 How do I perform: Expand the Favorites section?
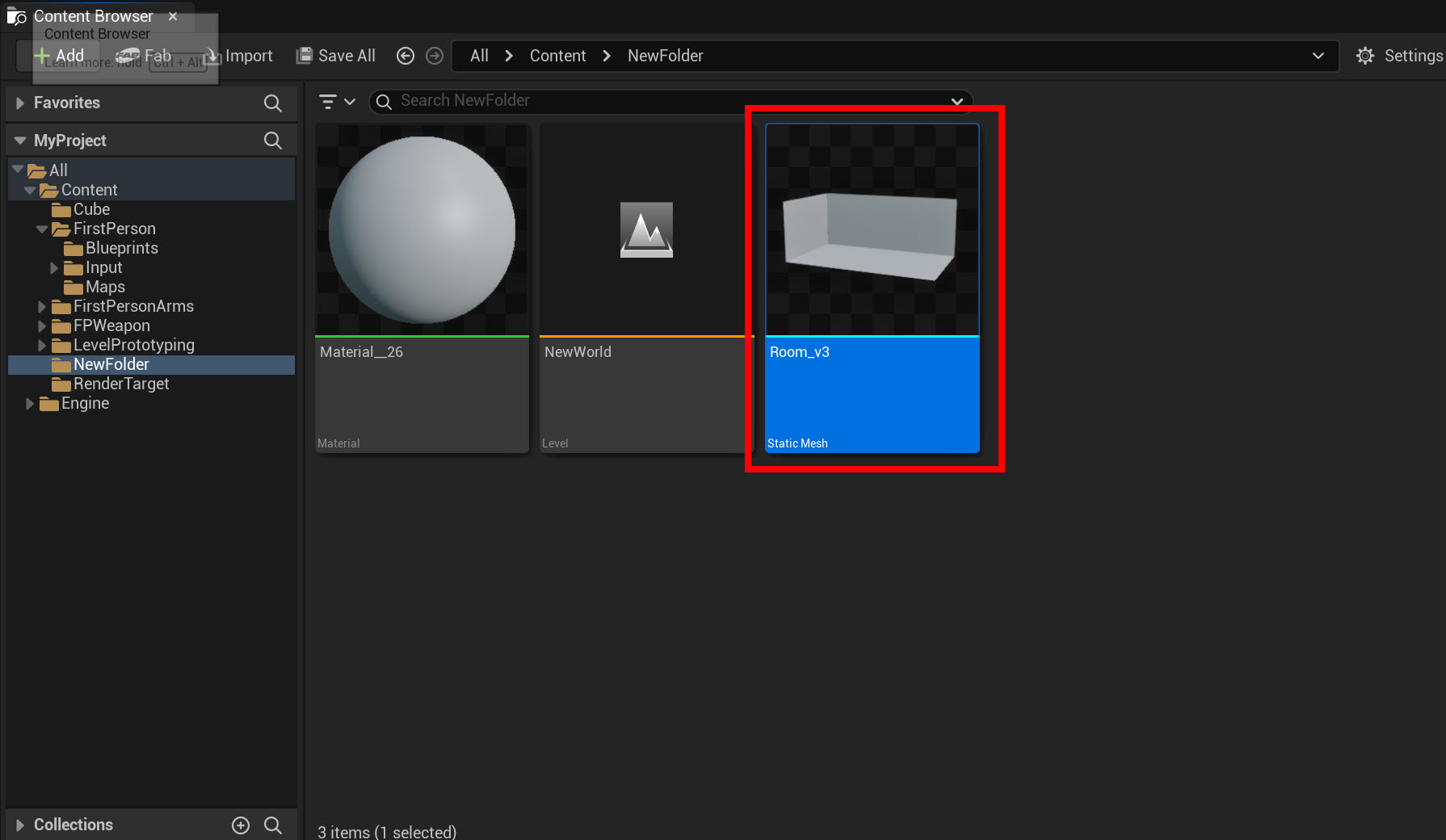(20, 103)
